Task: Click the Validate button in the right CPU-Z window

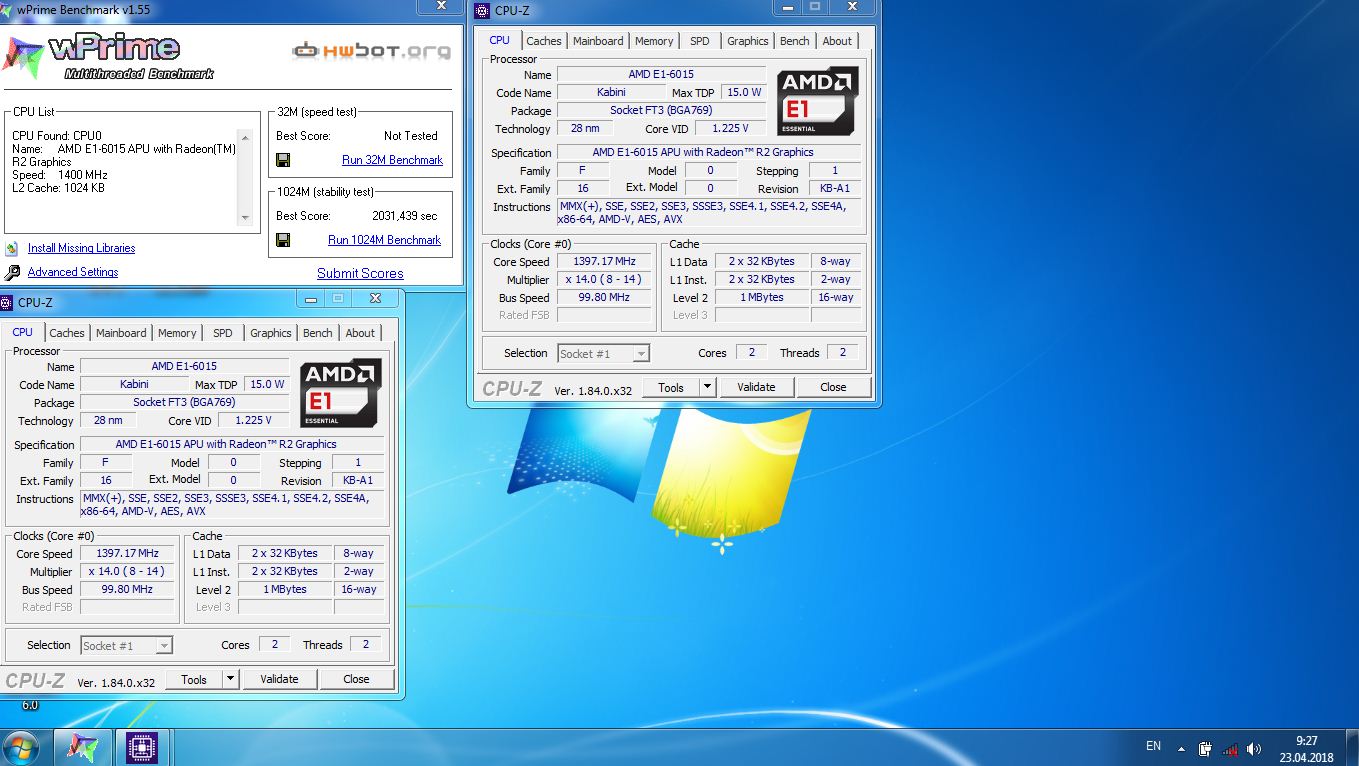Action: click(756, 387)
